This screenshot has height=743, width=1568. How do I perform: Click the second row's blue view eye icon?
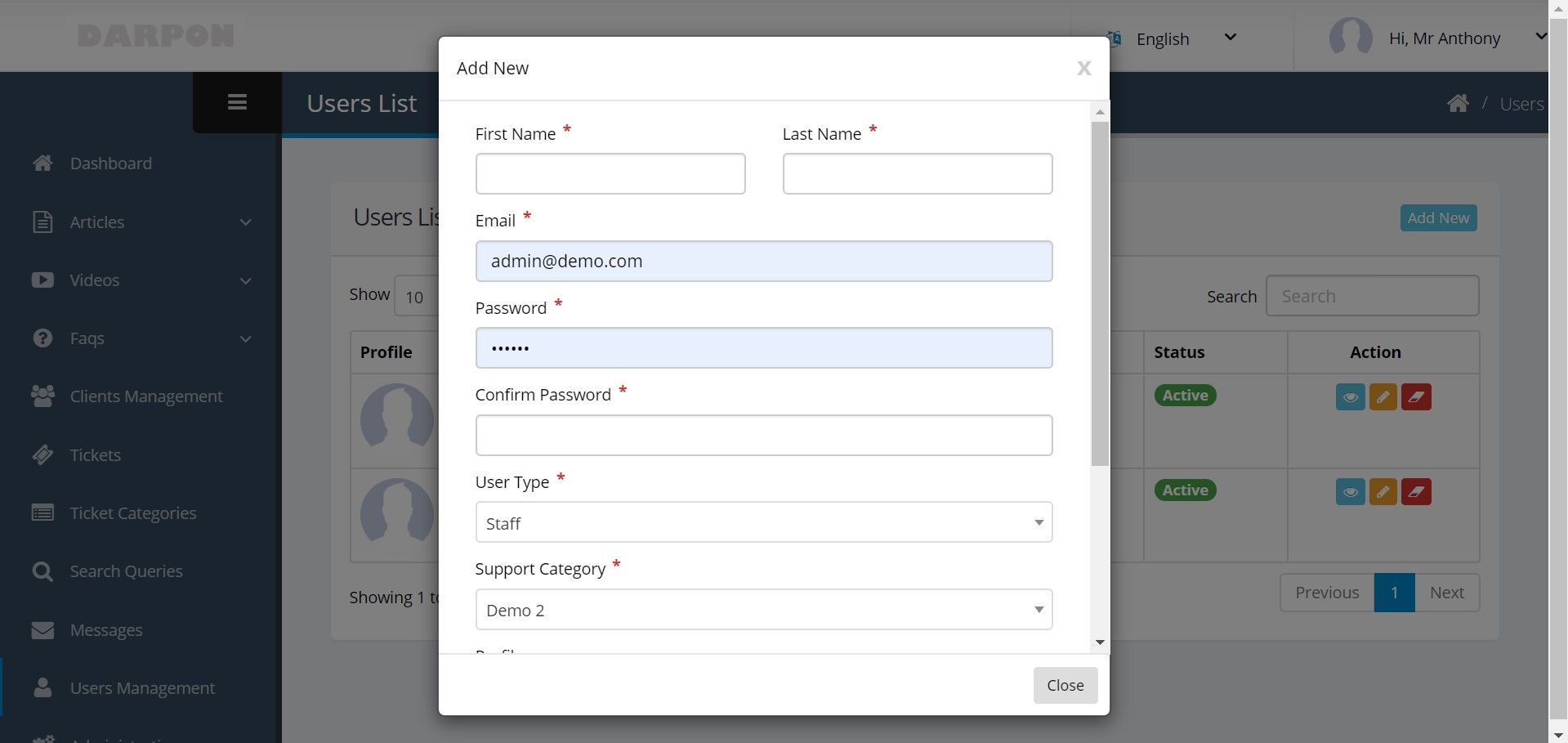pos(1350,492)
